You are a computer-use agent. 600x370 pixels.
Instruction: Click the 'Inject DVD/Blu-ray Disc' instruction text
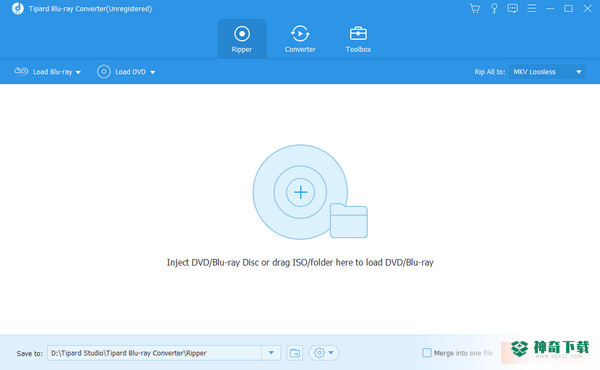click(x=300, y=262)
